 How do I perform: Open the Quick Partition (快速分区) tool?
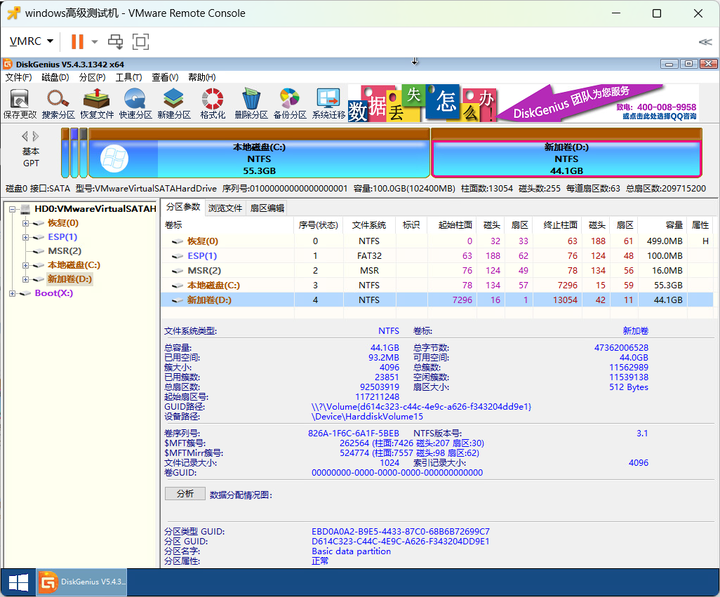[135, 104]
